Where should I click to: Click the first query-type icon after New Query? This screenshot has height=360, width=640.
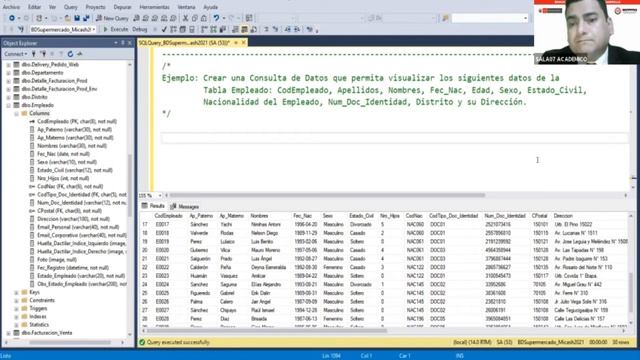click(136, 18)
